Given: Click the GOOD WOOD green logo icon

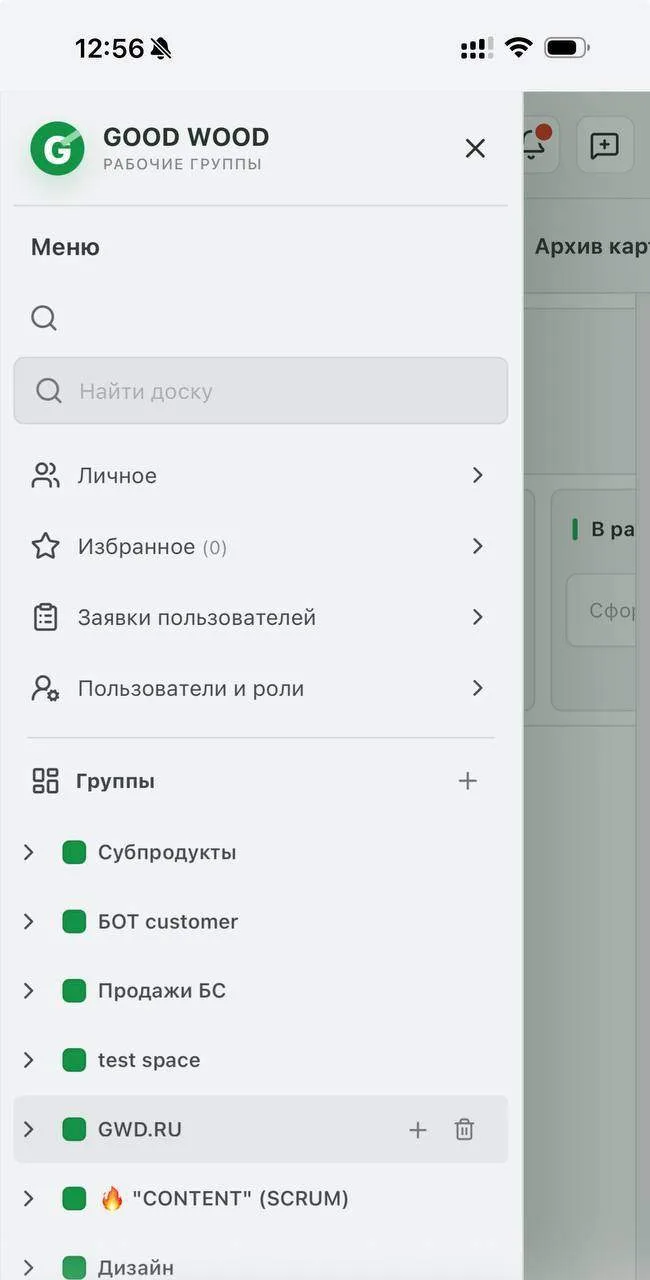Looking at the screenshot, I should point(57,149).
